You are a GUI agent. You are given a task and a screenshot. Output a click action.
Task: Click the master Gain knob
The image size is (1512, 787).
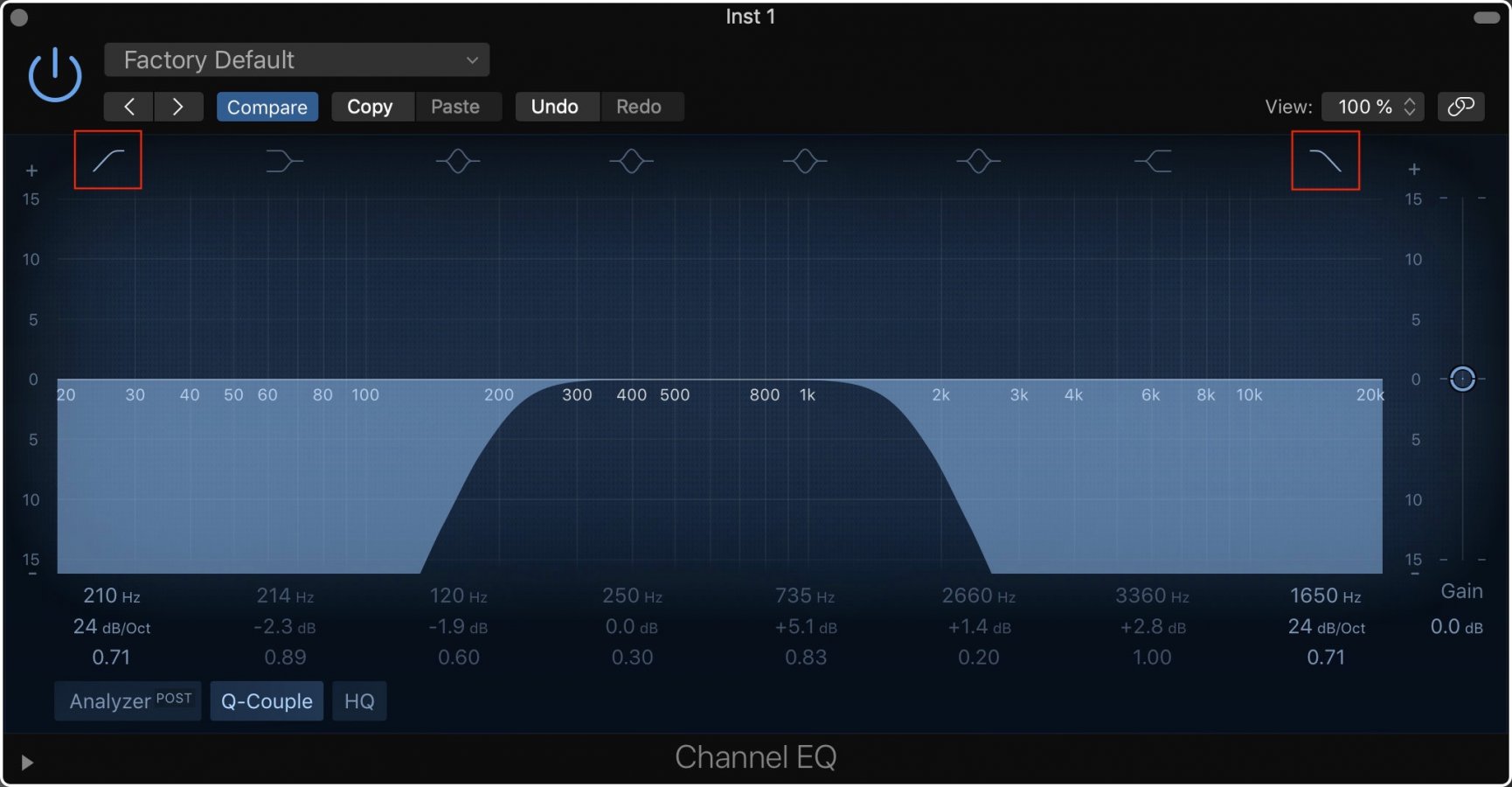pyautogui.click(x=1461, y=379)
